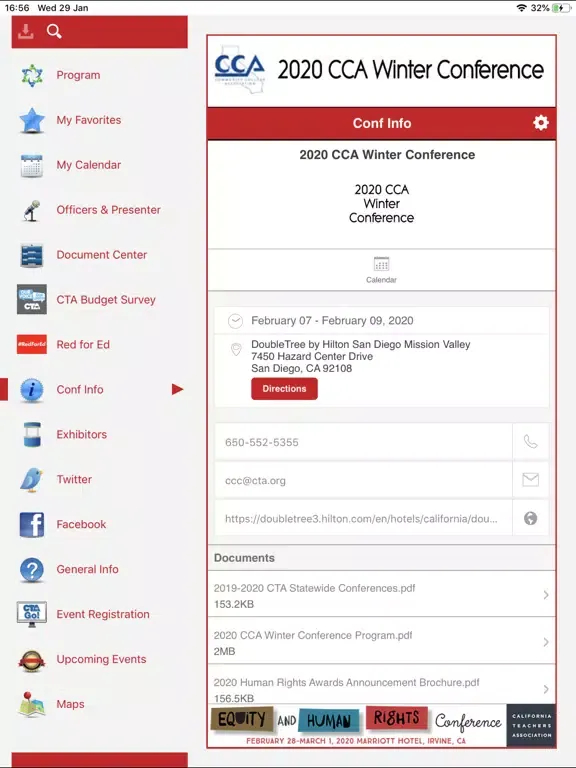Tap the Program star icon
Viewport: 576px width, 768px height.
point(32,75)
